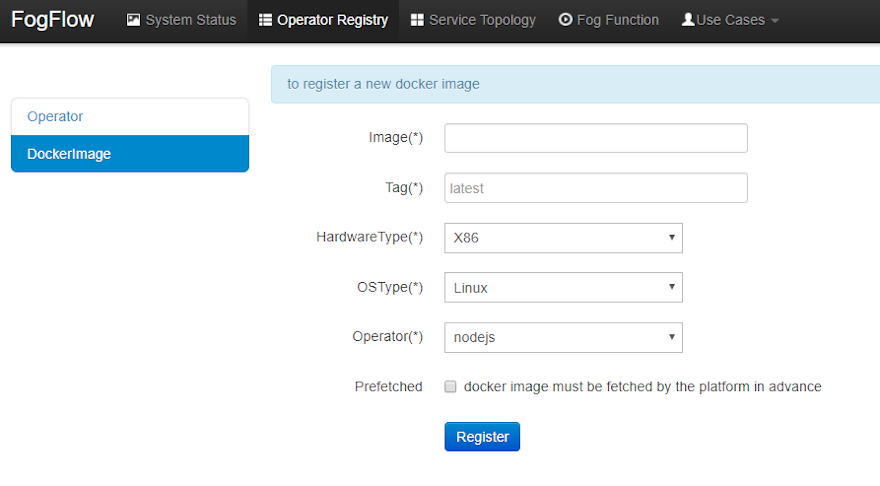Click the Use Cases user icon

(x=688, y=20)
